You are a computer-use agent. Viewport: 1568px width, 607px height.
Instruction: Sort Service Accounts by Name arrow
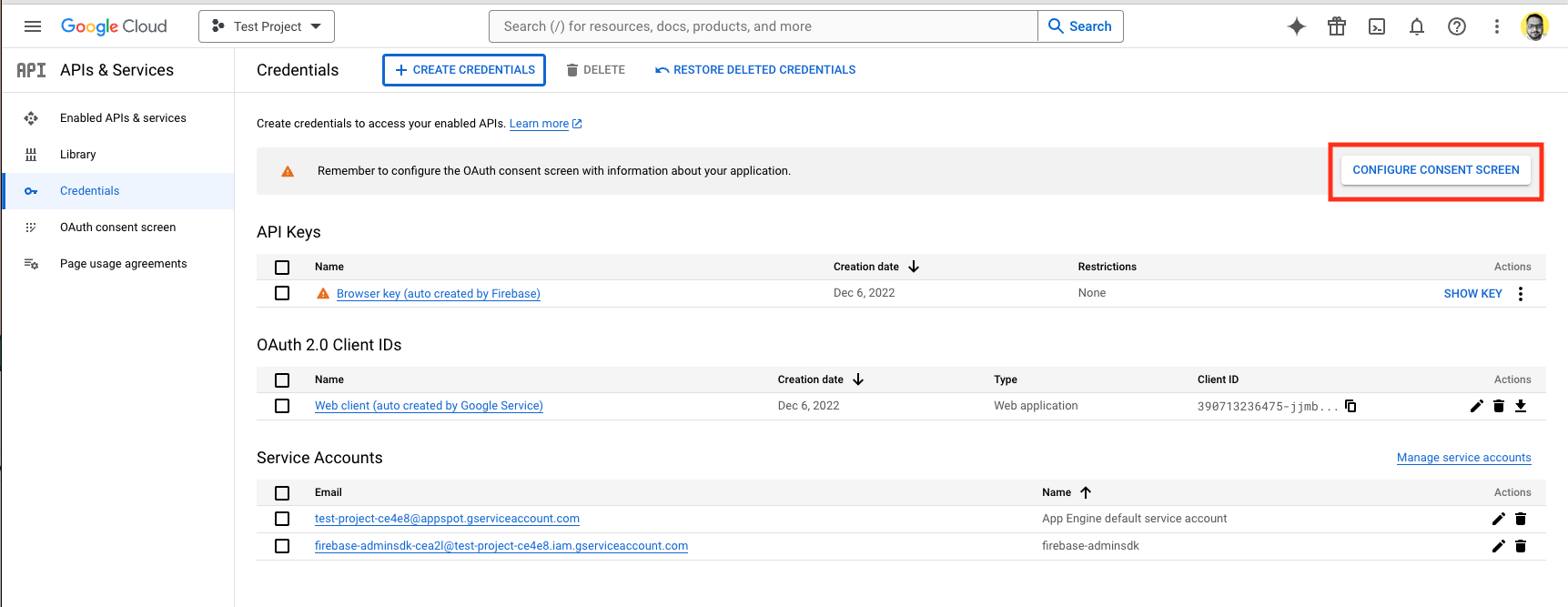pos(1086,492)
